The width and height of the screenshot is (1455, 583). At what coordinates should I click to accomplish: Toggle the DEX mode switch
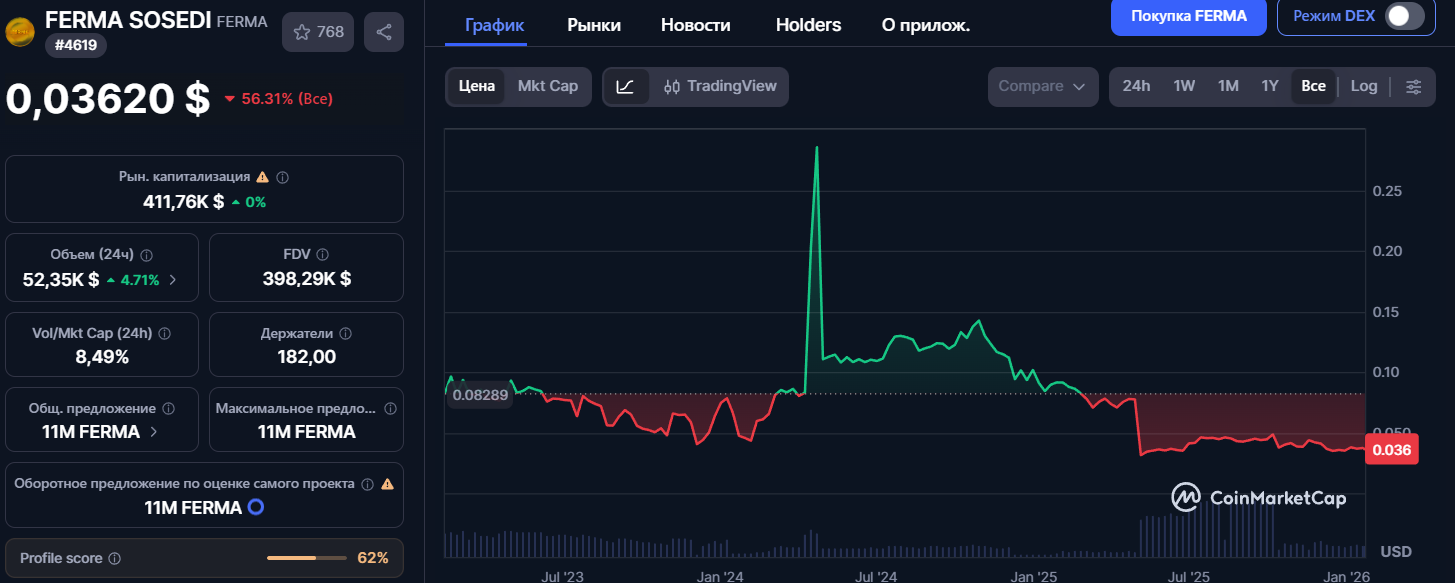click(x=1404, y=16)
